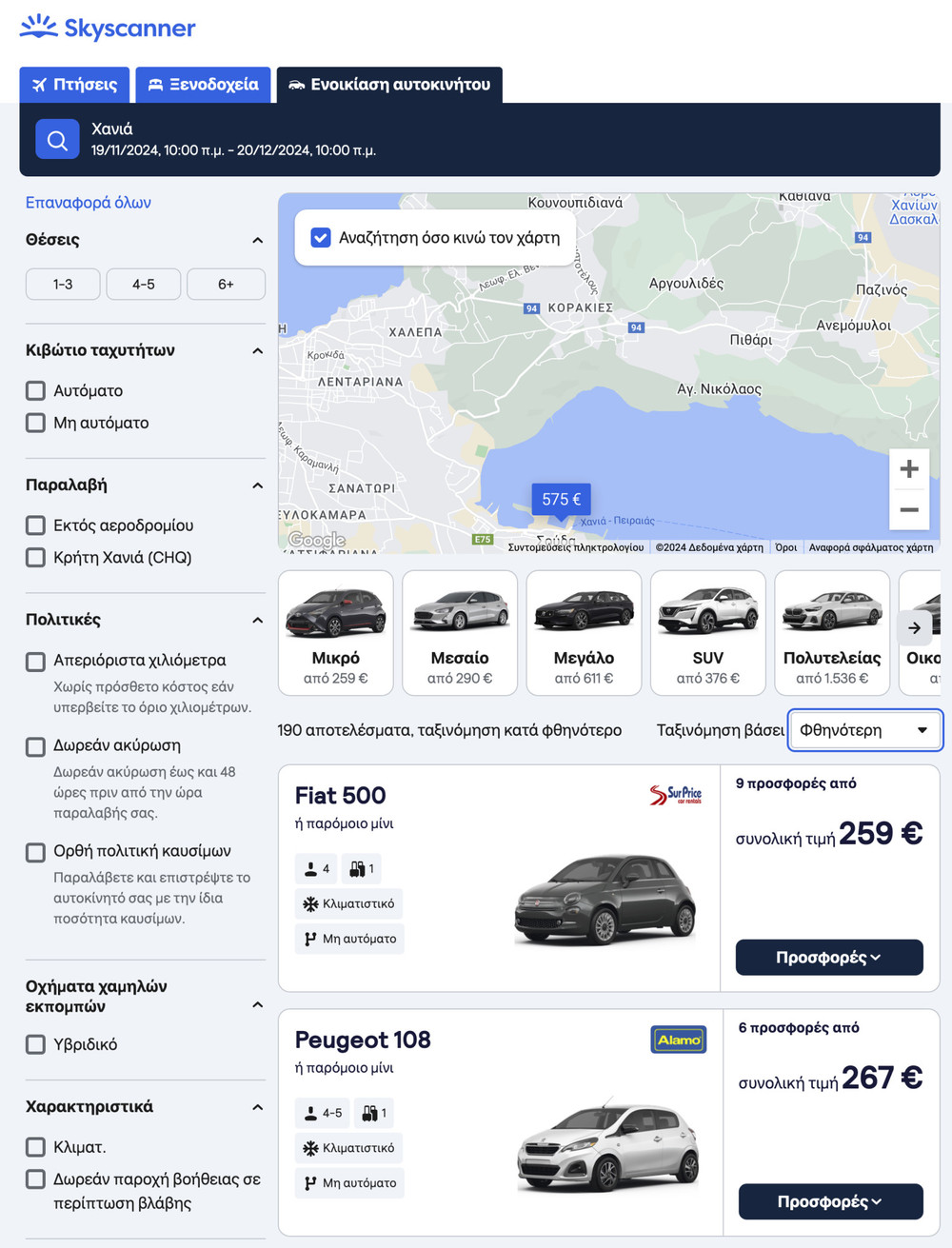Select the Ενοικίαση αυτοκινήτου tab
Image resolution: width=952 pixels, height=1248 pixels.
click(x=389, y=85)
